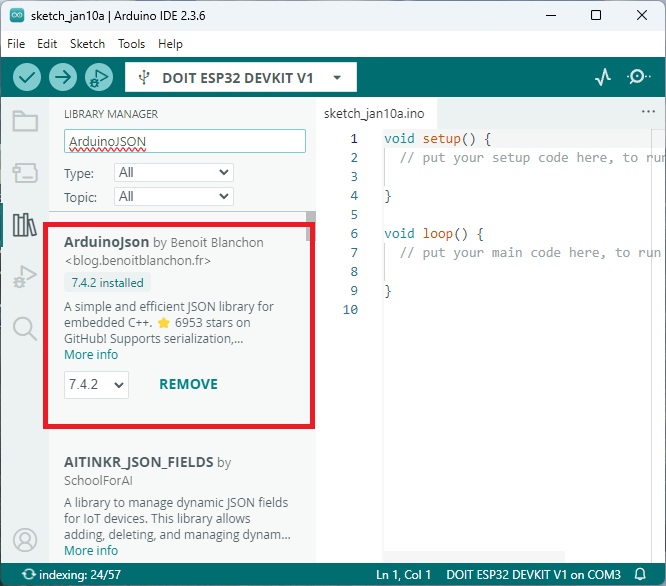Open the Debug panel in sidebar
This screenshot has width=666, height=586.
tap(25, 277)
